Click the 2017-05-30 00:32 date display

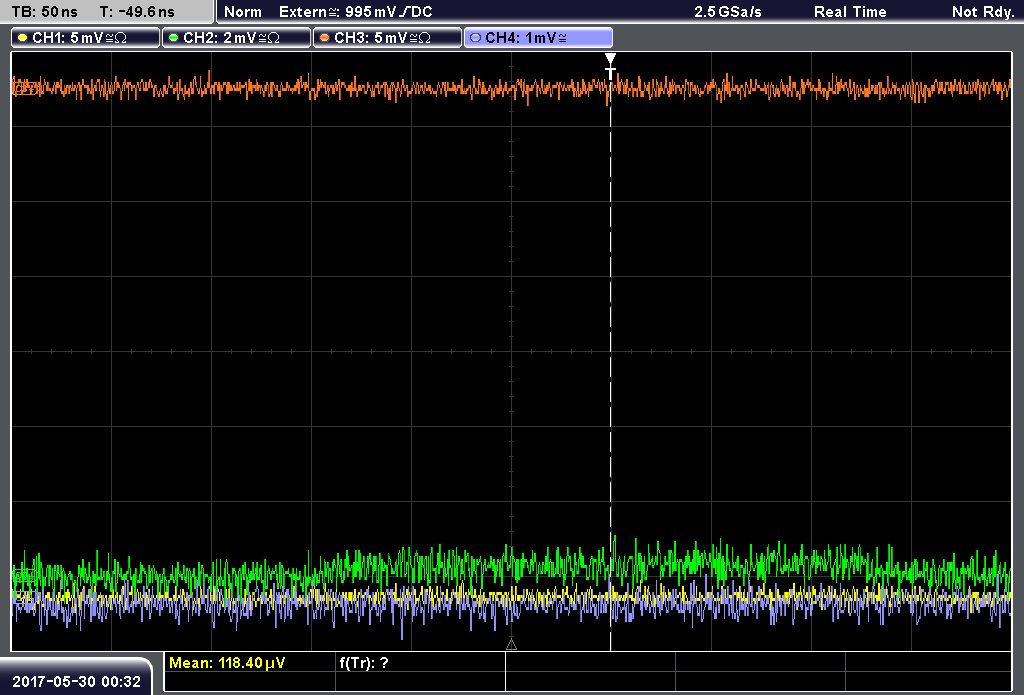[x=76, y=681]
